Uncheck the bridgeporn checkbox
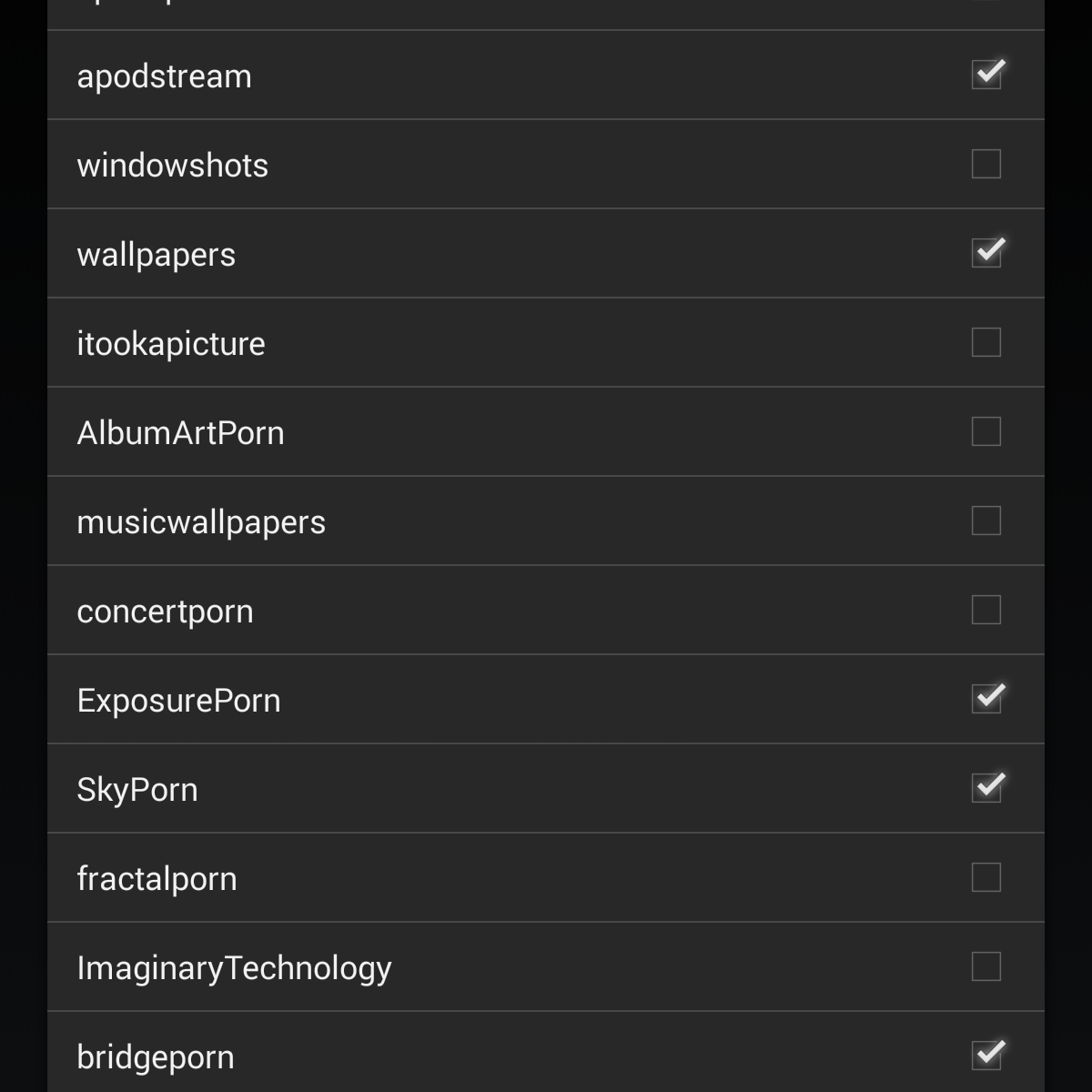This screenshot has width=1092, height=1092. click(986, 1056)
